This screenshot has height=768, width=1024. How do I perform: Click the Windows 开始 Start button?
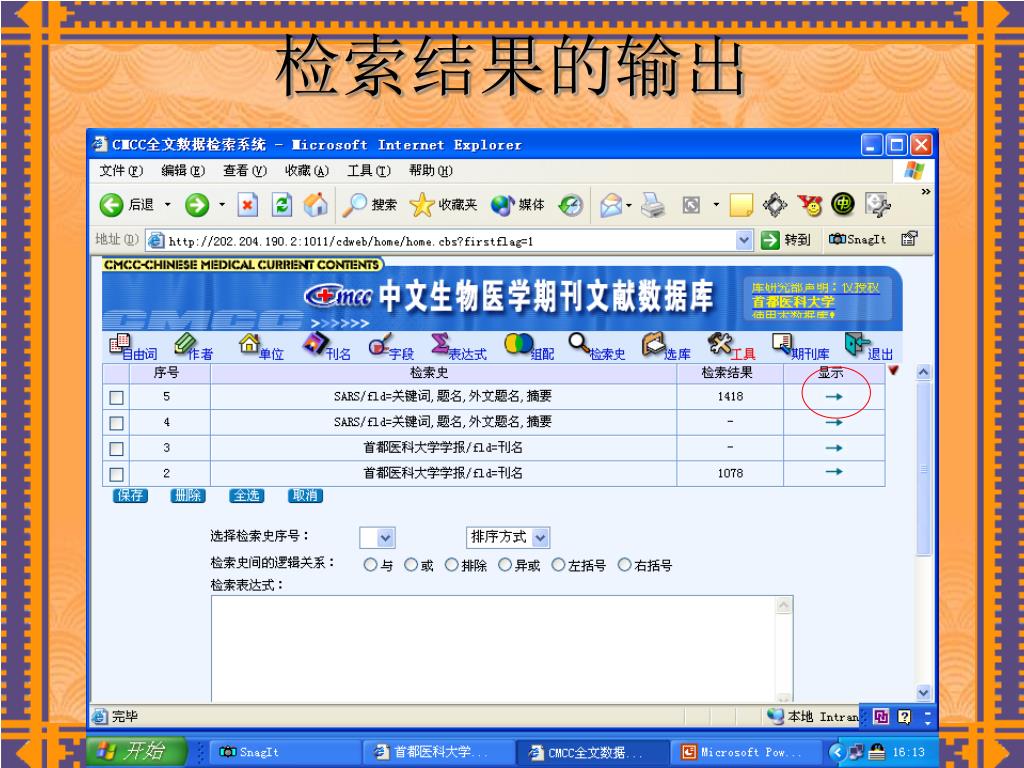click(x=138, y=751)
